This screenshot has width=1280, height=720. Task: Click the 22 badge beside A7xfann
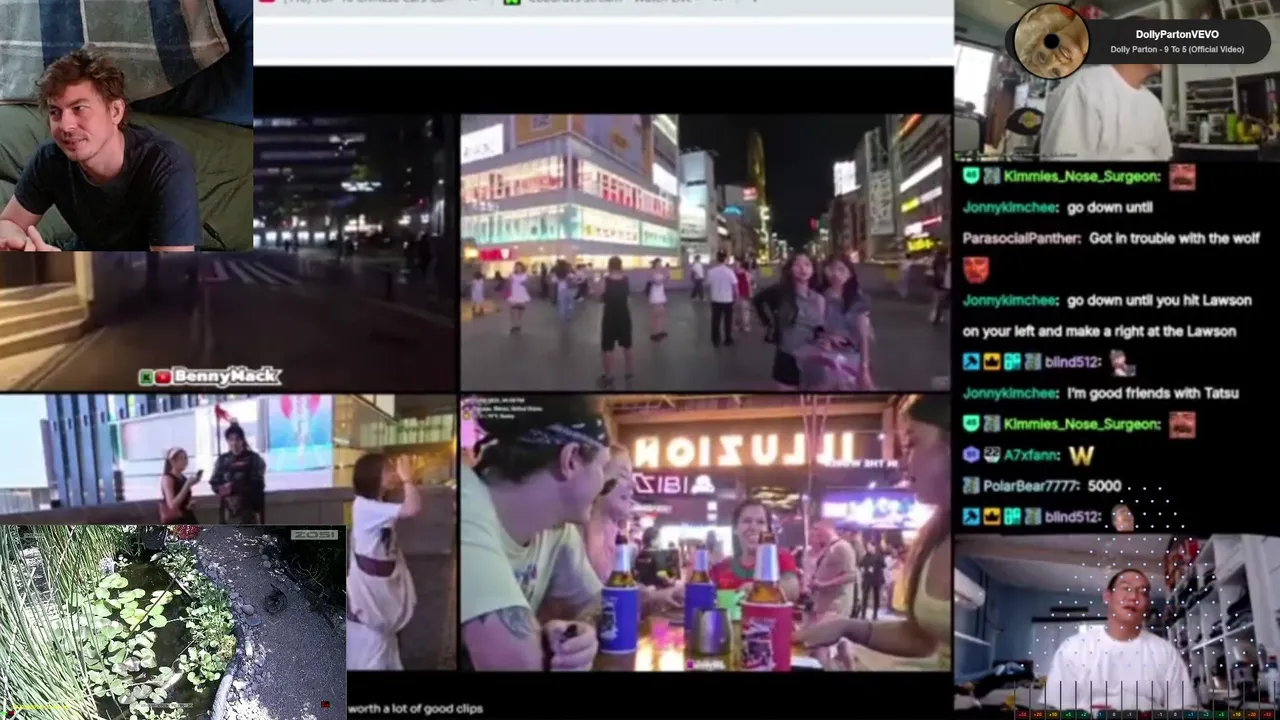[x=991, y=455]
